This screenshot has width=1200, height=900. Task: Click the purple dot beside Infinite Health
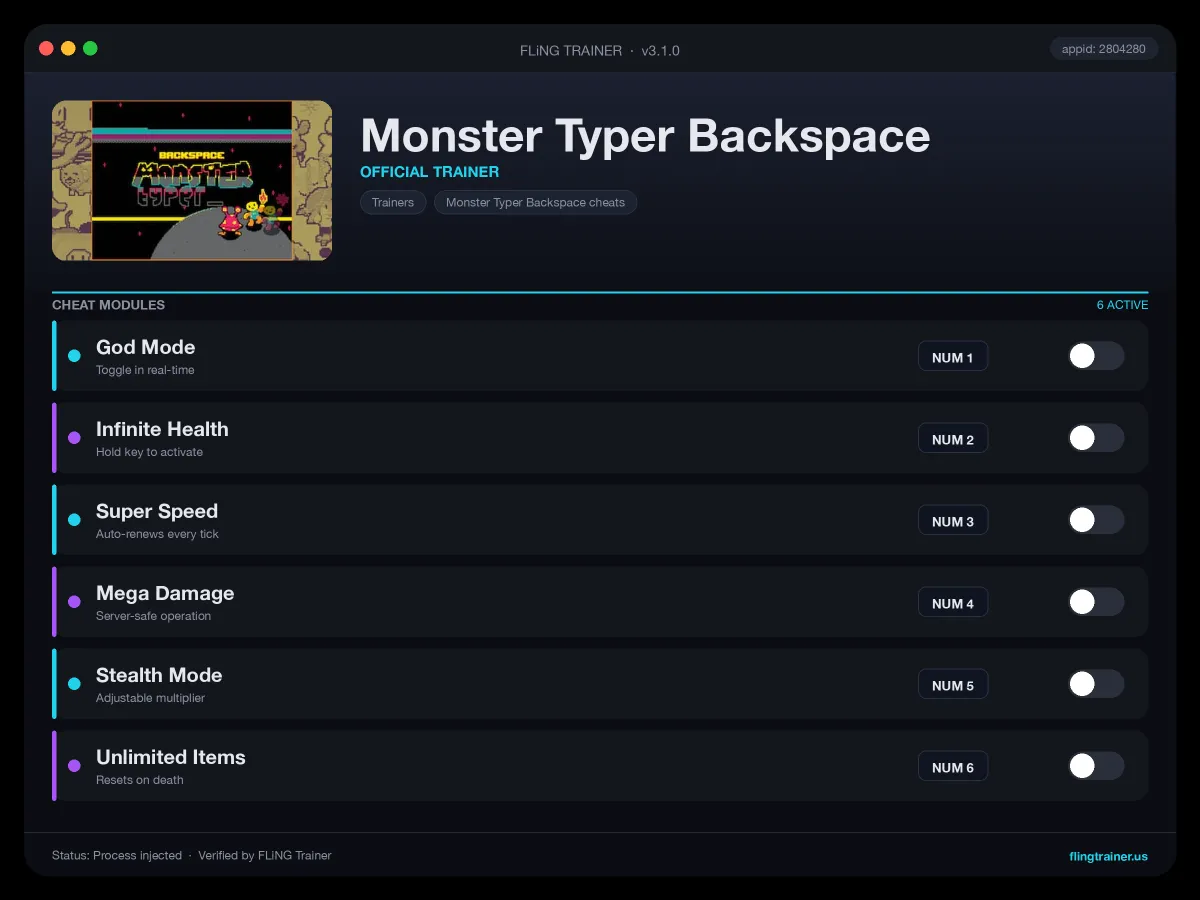pos(74,438)
